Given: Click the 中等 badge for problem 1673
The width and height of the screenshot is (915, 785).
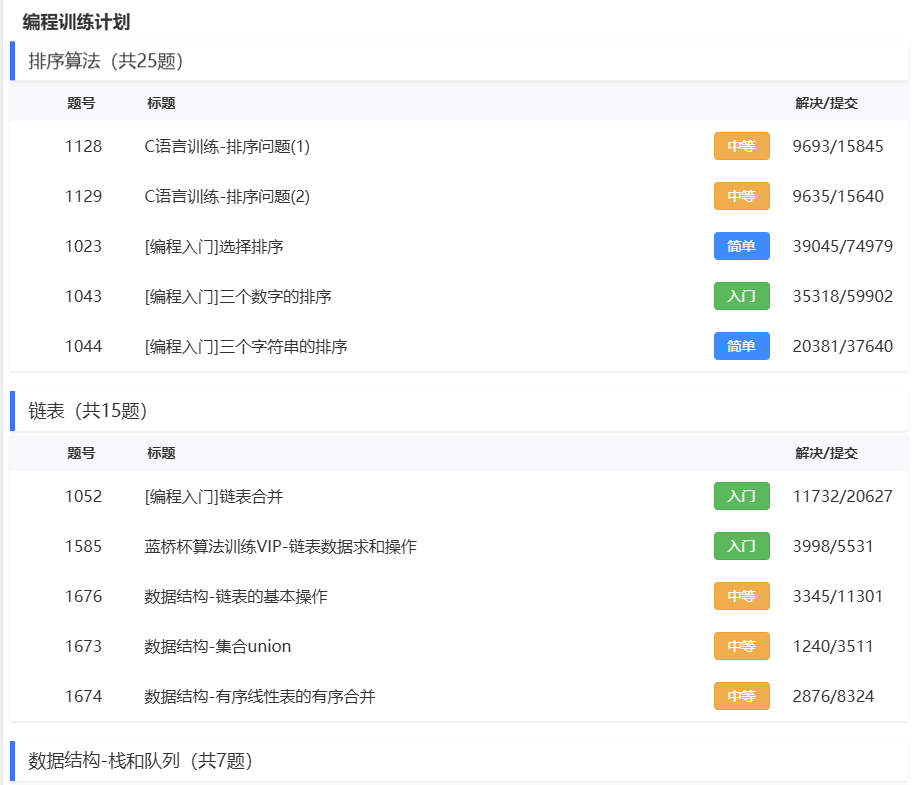Looking at the screenshot, I should coord(742,646).
